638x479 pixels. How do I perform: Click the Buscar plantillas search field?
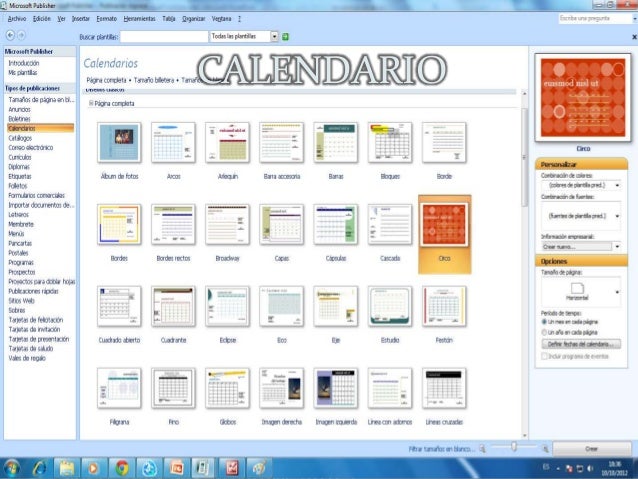click(164, 37)
